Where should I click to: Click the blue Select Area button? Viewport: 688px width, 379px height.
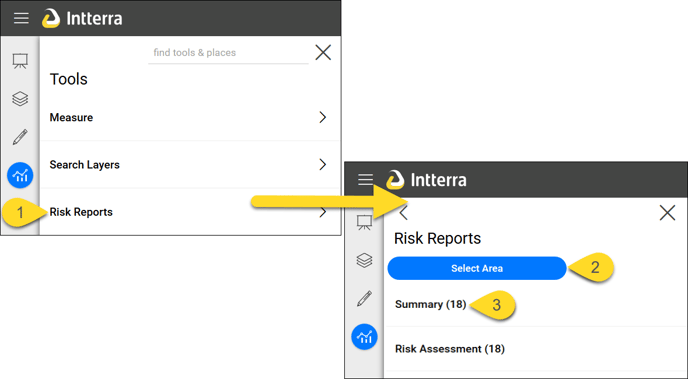[477, 268]
